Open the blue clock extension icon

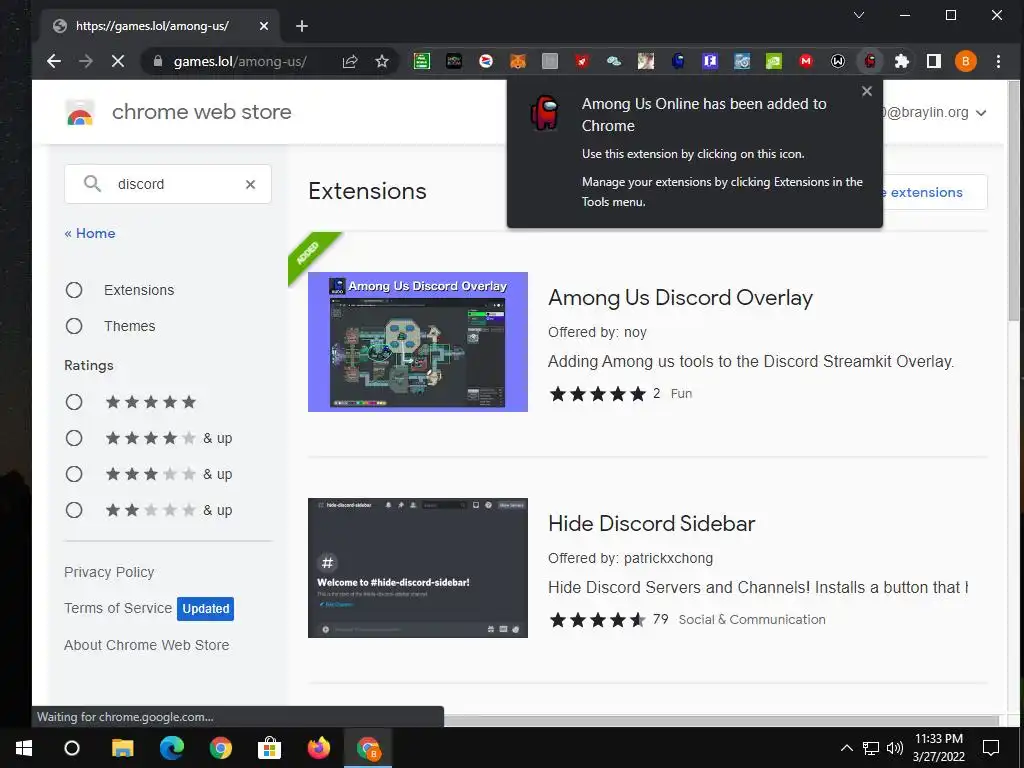[x=742, y=61]
